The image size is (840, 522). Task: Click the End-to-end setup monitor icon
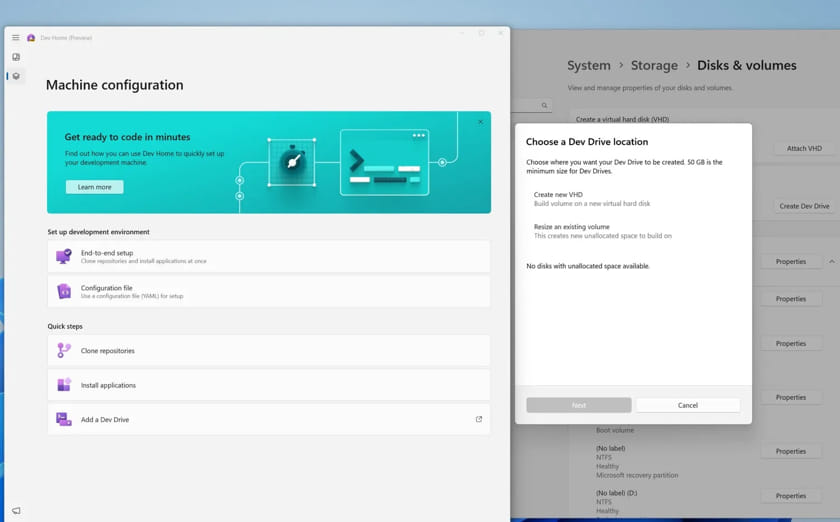point(64,256)
